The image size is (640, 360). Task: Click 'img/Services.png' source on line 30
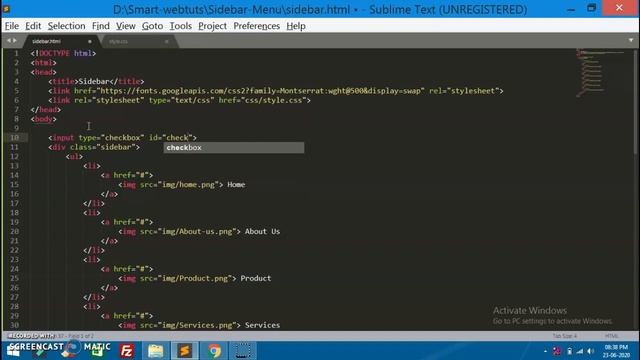197,325
